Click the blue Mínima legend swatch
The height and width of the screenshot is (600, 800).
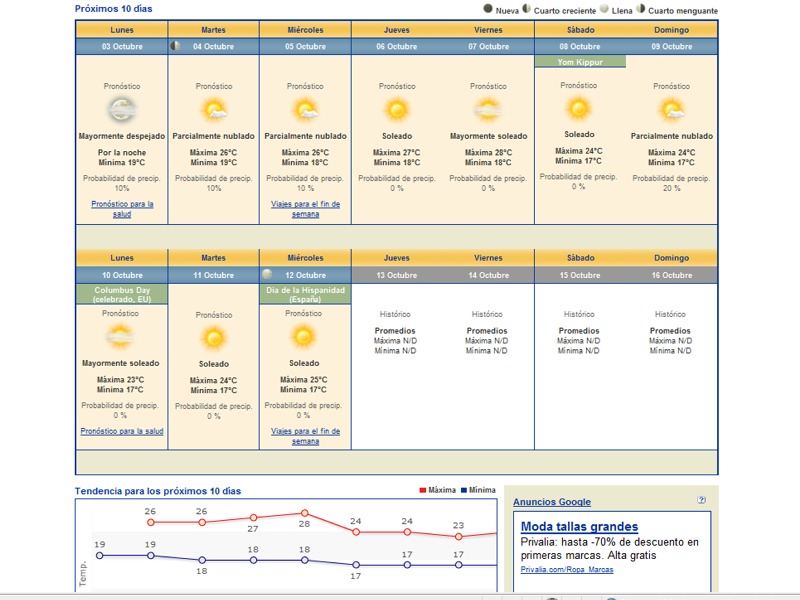pyautogui.click(x=463, y=491)
